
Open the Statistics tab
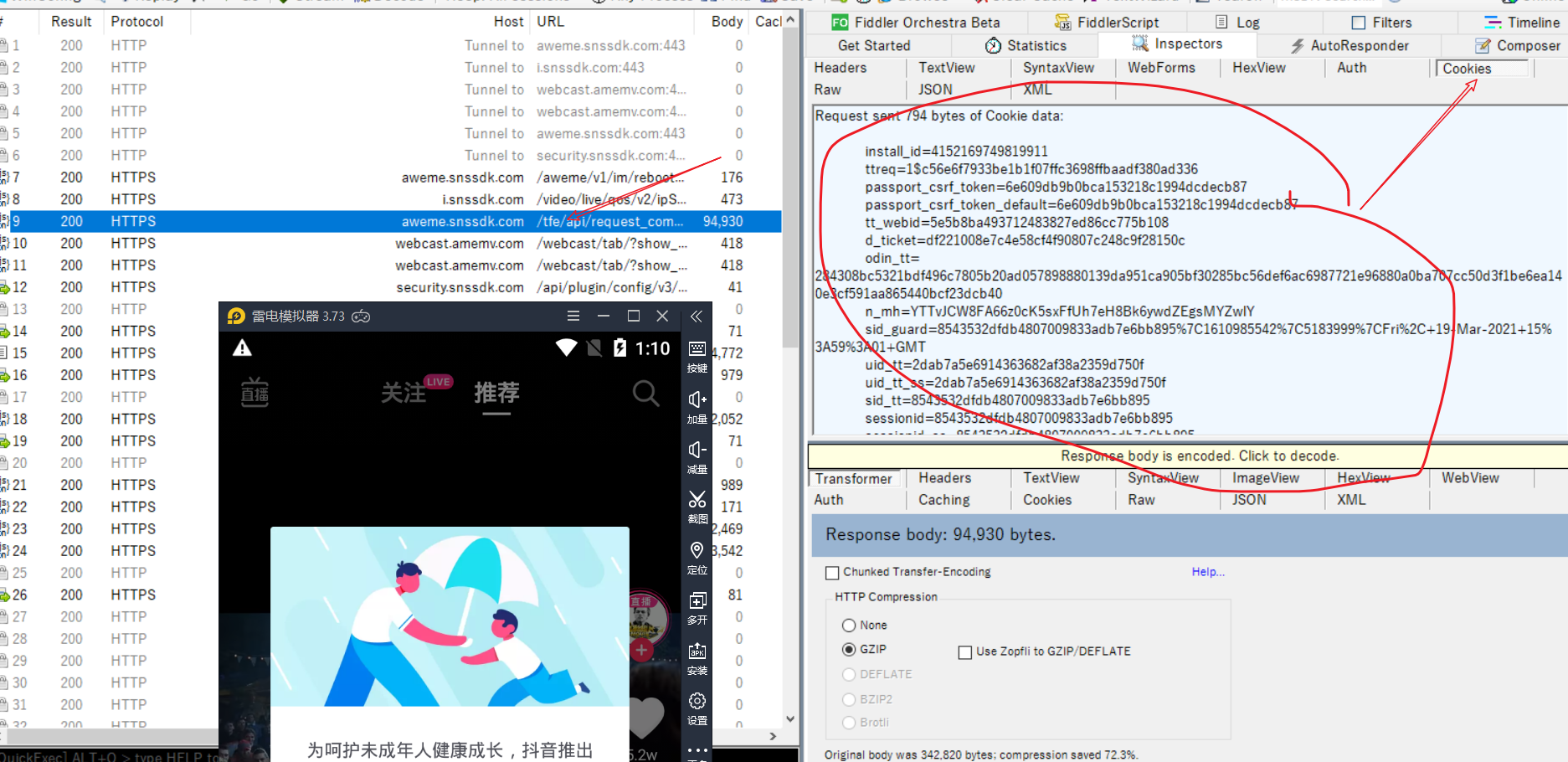point(1026,45)
